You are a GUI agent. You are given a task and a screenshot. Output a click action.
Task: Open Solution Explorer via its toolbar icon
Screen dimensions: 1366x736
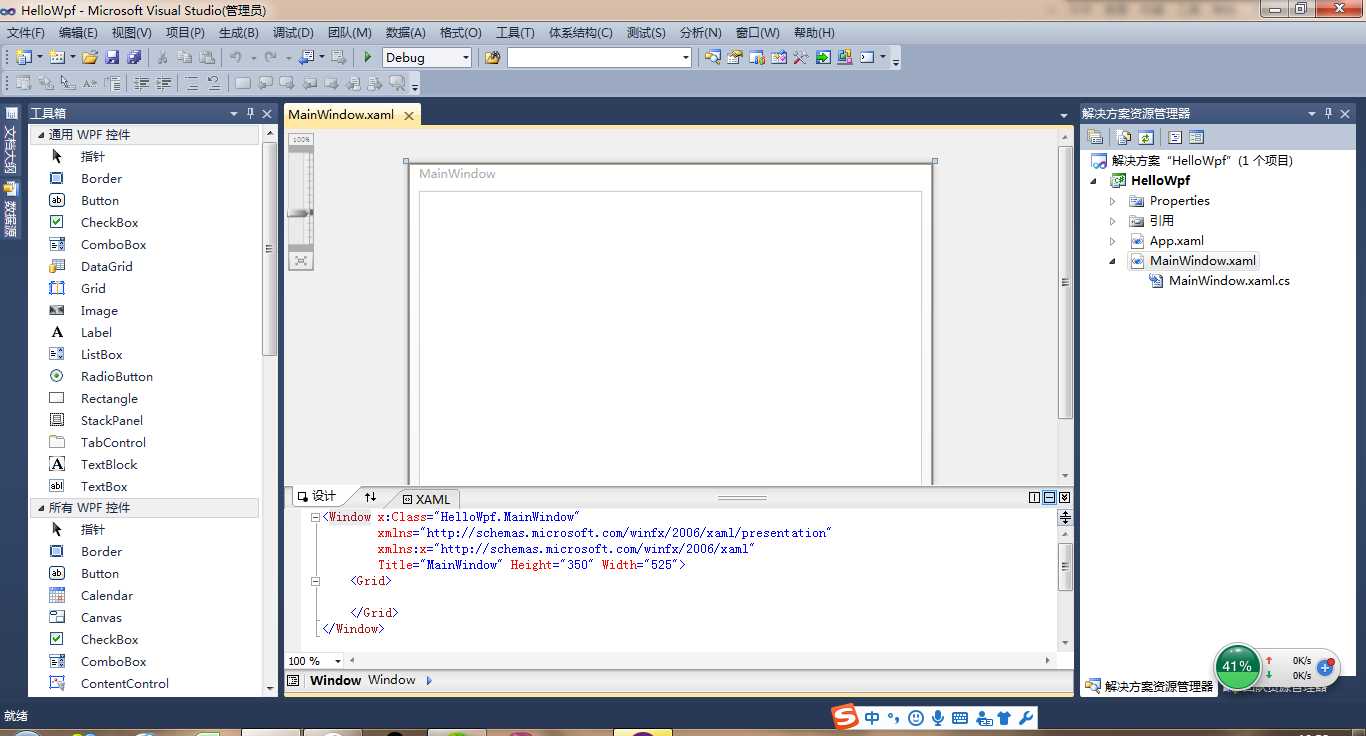712,57
